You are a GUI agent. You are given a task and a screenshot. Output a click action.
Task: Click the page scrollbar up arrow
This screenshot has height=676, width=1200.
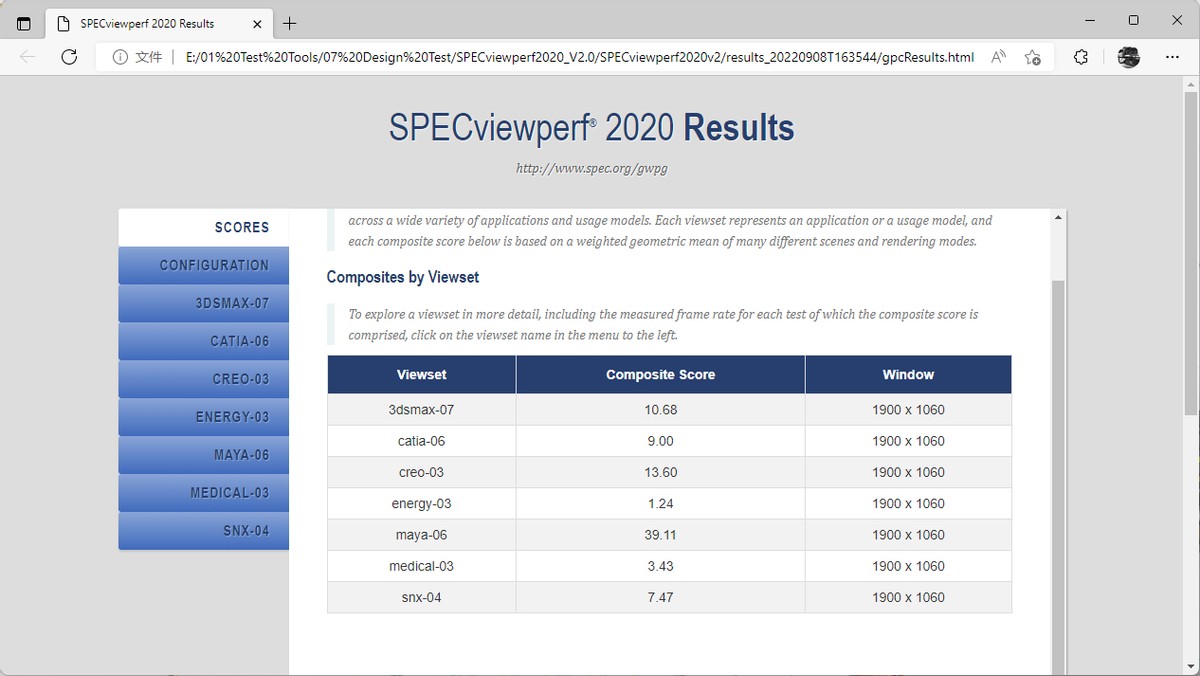[1190, 84]
